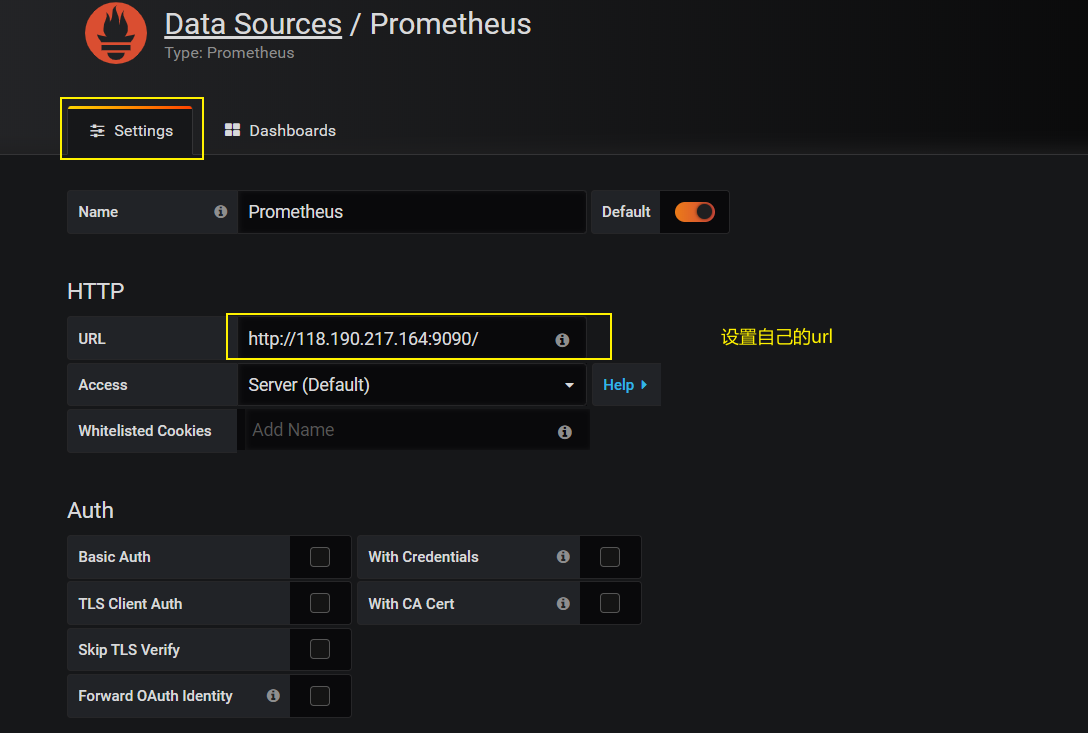1088x733 pixels.
Task: Open the Access Server (Default) dropdown
Action: tap(412, 385)
